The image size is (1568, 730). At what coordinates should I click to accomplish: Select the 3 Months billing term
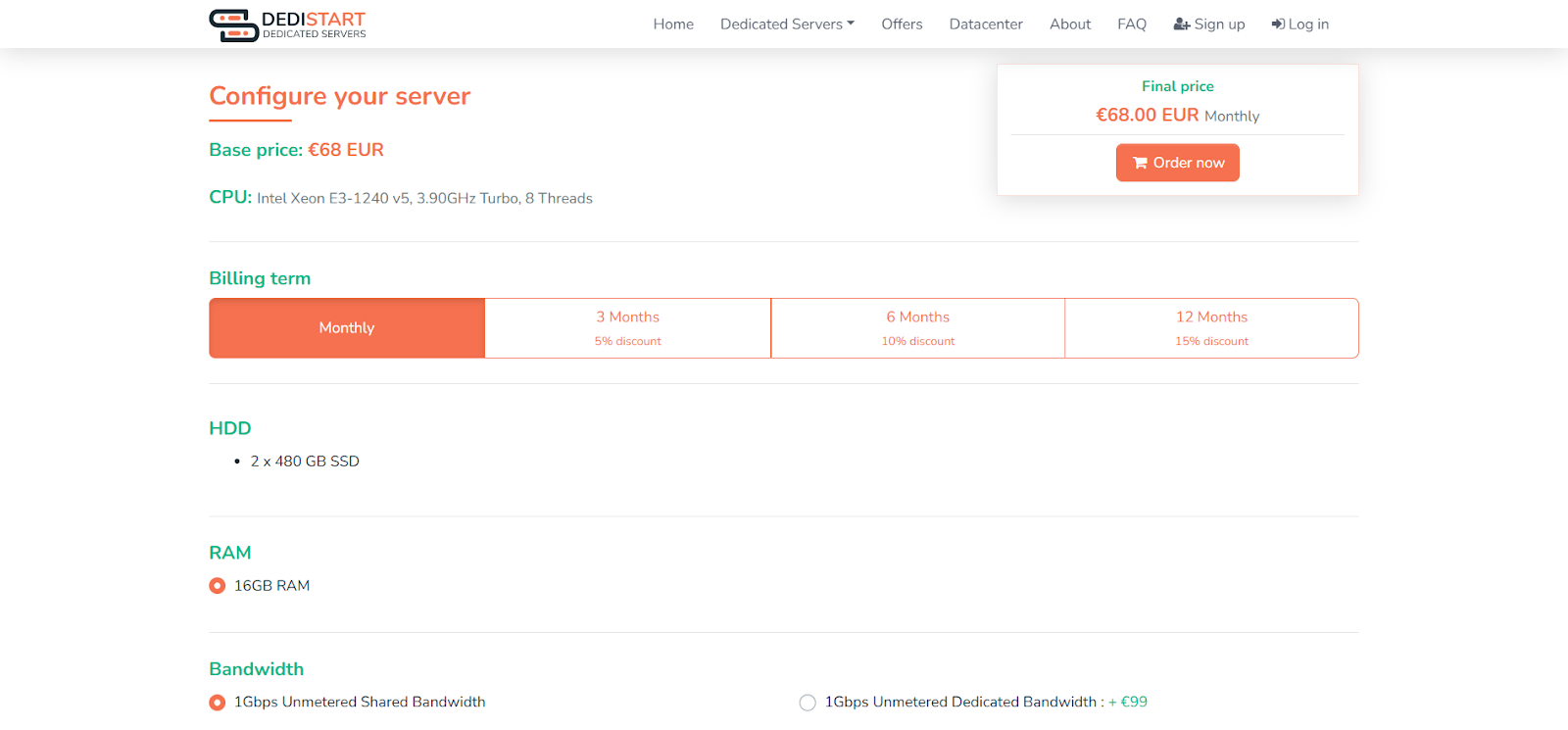(x=628, y=328)
